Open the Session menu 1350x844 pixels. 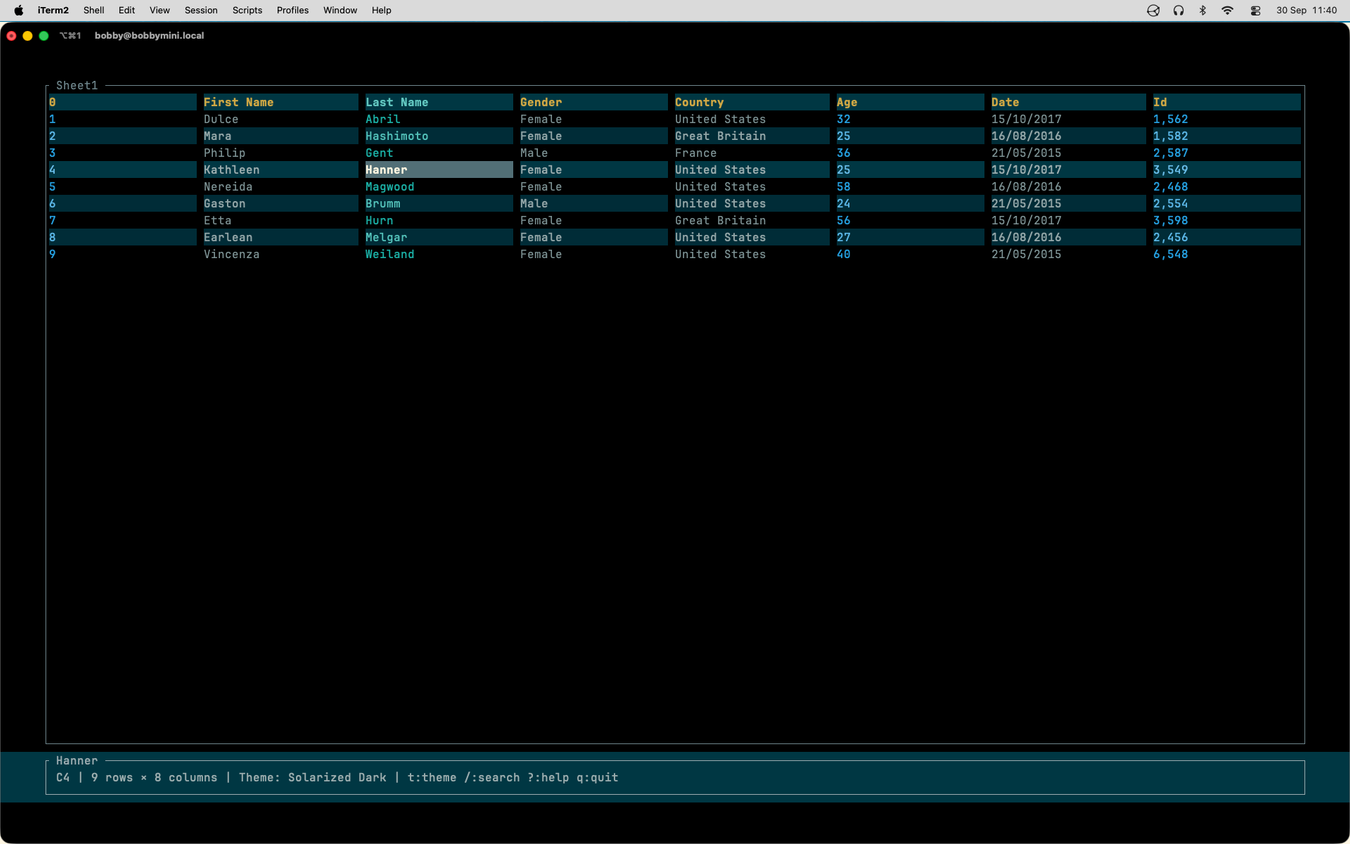pos(201,10)
